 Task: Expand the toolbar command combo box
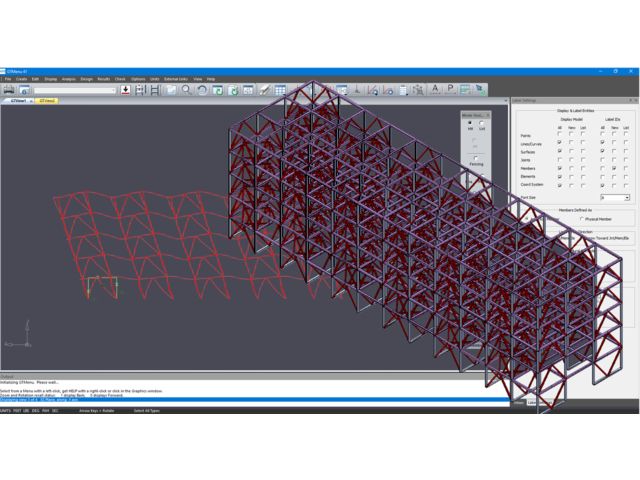coord(114,90)
